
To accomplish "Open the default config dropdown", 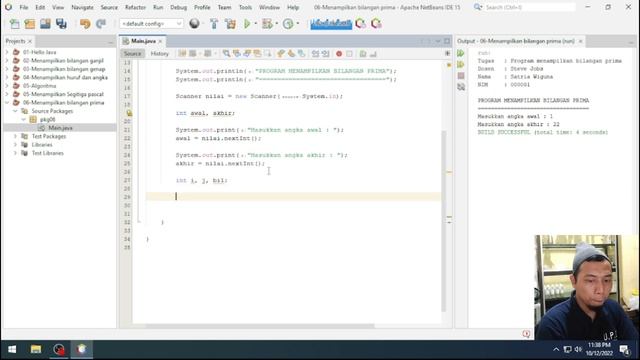I will (151, 24).
